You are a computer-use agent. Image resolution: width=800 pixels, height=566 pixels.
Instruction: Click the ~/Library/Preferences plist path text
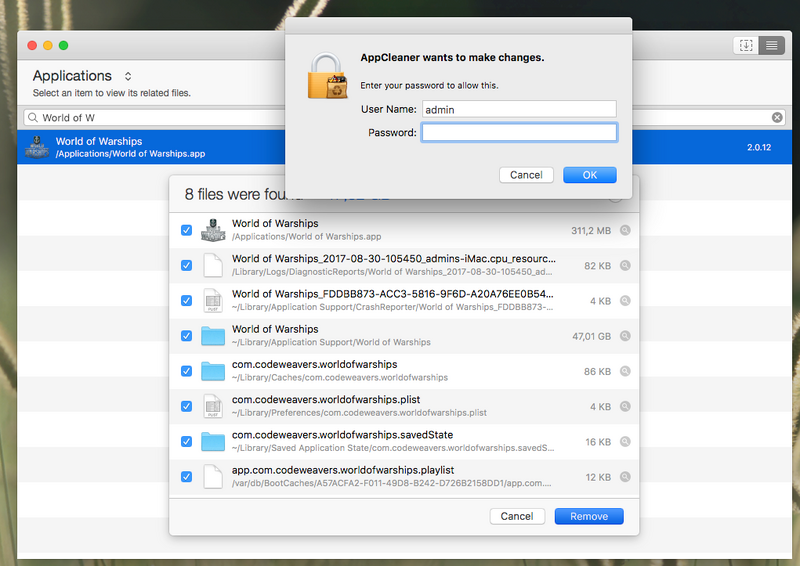tap(359, 412)
